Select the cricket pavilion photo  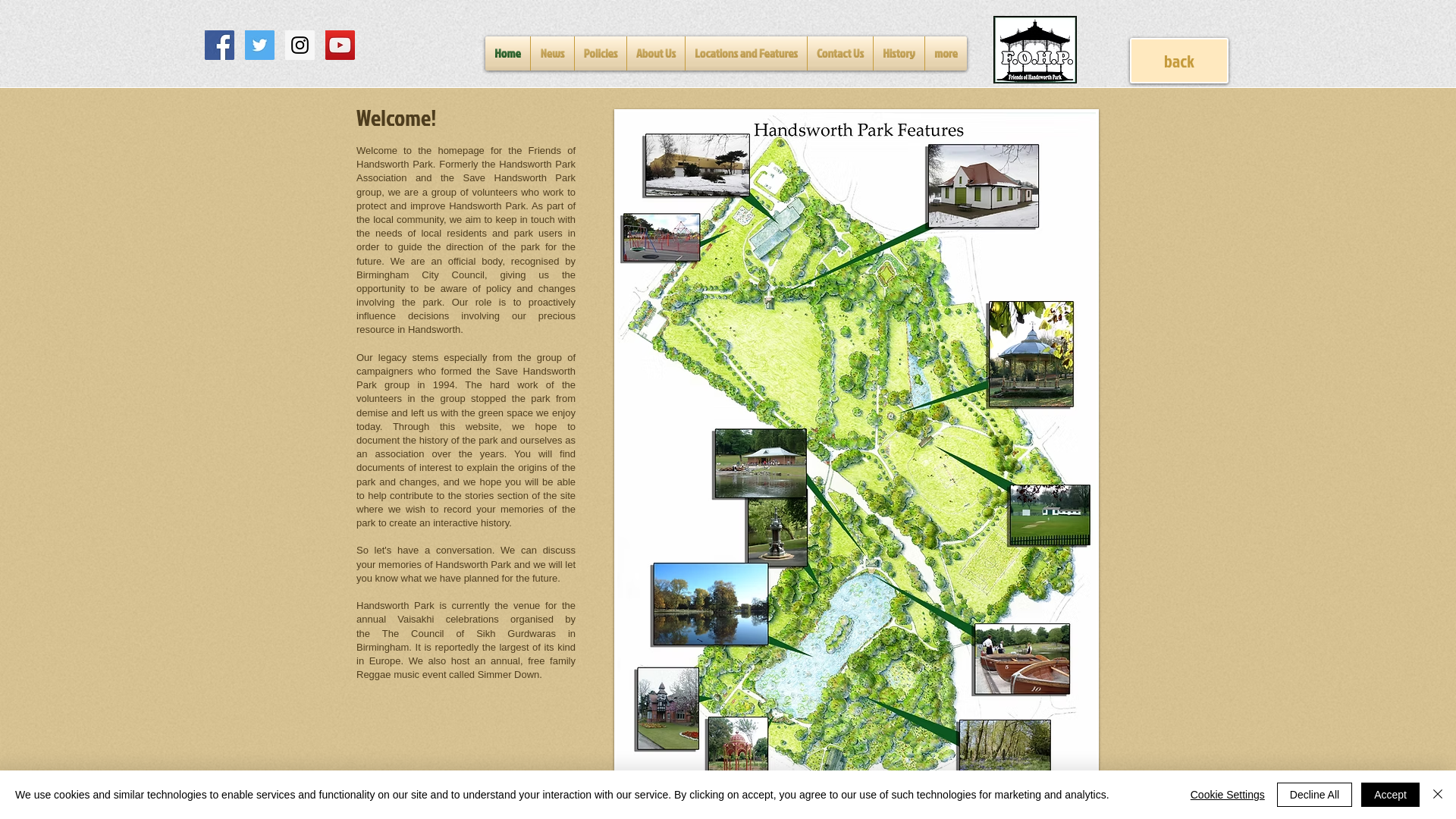[x=1050, y=515]
